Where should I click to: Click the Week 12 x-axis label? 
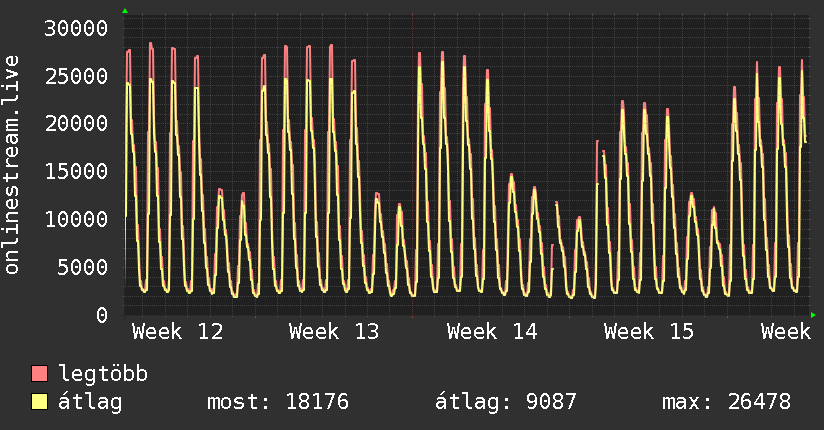click(x=177, y=331)
